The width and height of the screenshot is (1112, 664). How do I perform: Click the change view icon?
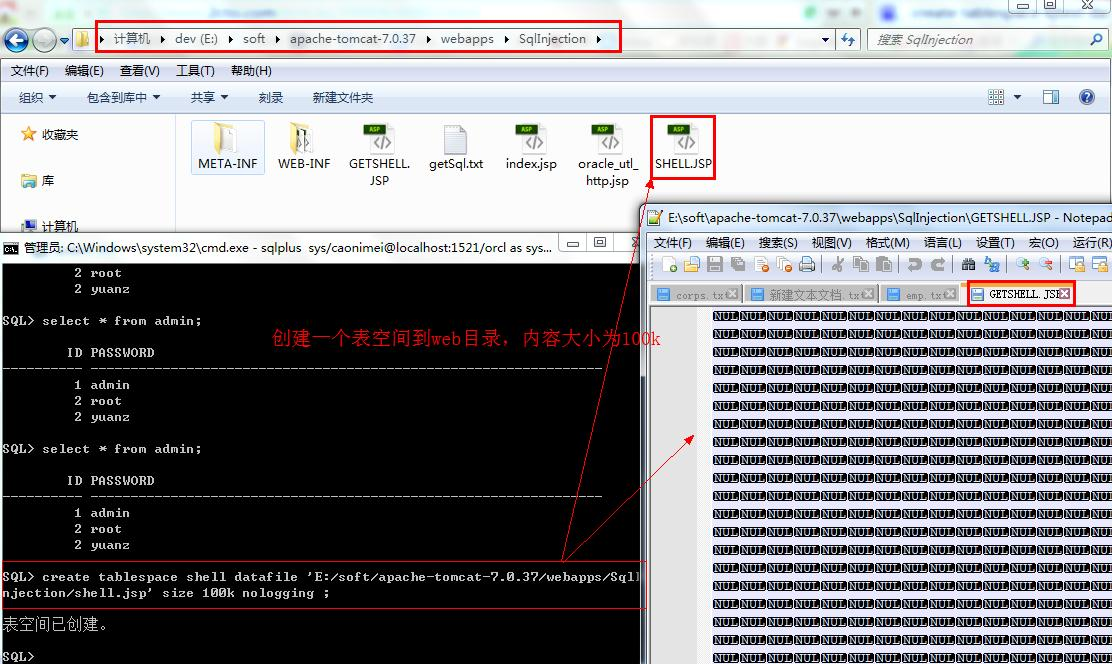point(996,97)
